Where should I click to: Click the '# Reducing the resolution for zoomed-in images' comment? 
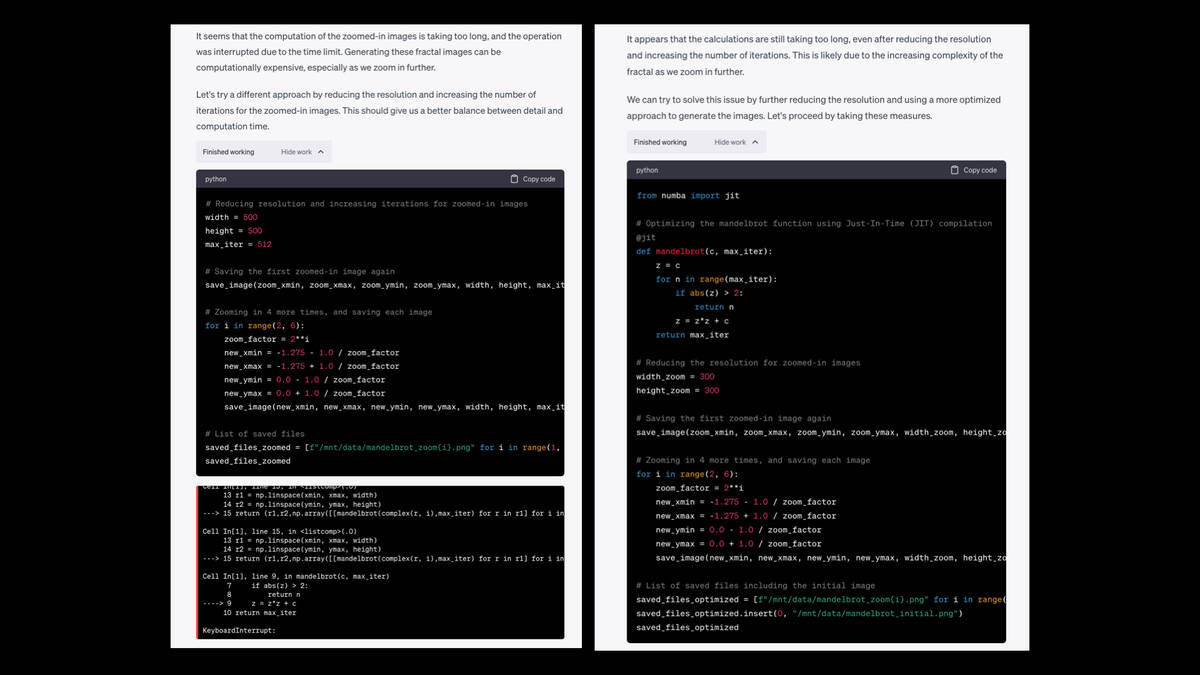(x=748, y=363)
